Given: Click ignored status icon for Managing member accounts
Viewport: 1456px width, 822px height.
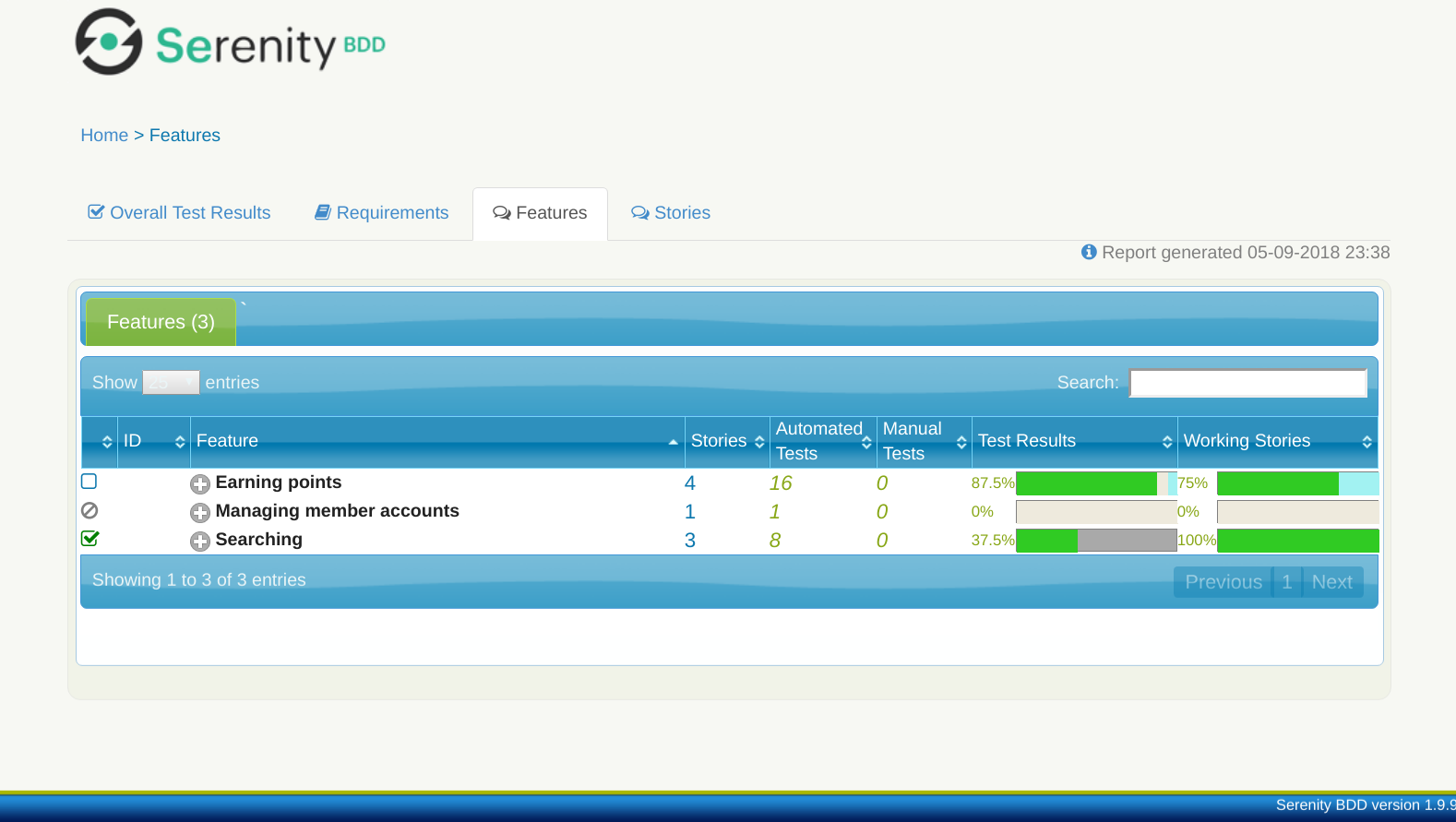Looking at the screenshot, I should (90, 510).
